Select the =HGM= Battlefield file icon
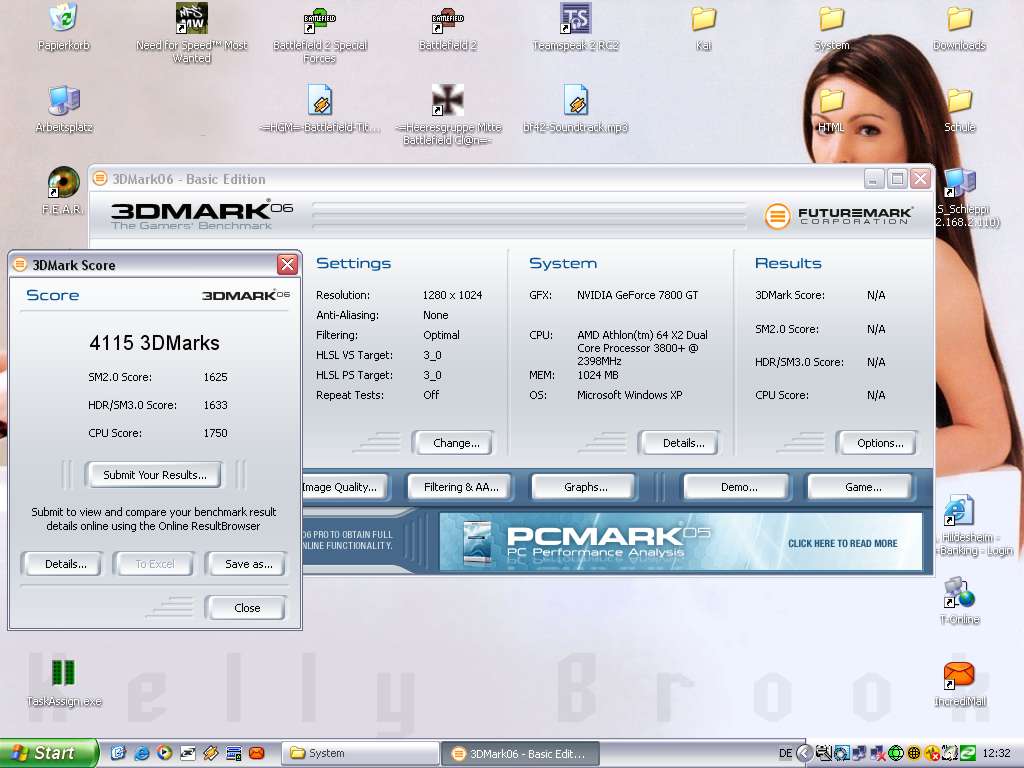Image resolution: width=1024 pixels, height=768 pixels. click(320, 101)
